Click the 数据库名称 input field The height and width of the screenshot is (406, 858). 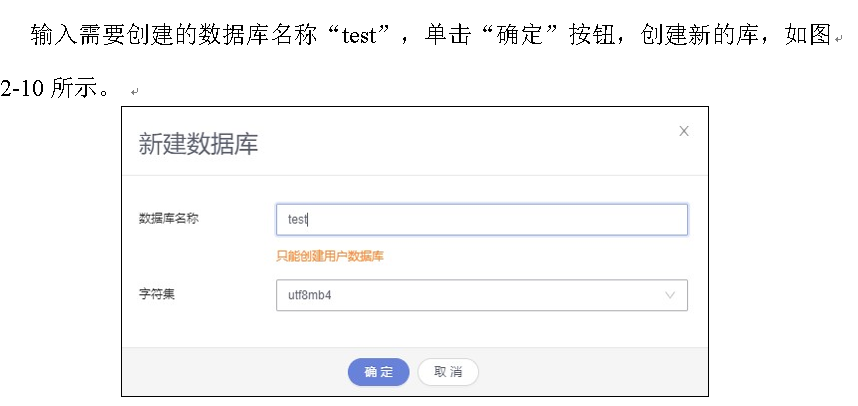(x=481, y=219)
